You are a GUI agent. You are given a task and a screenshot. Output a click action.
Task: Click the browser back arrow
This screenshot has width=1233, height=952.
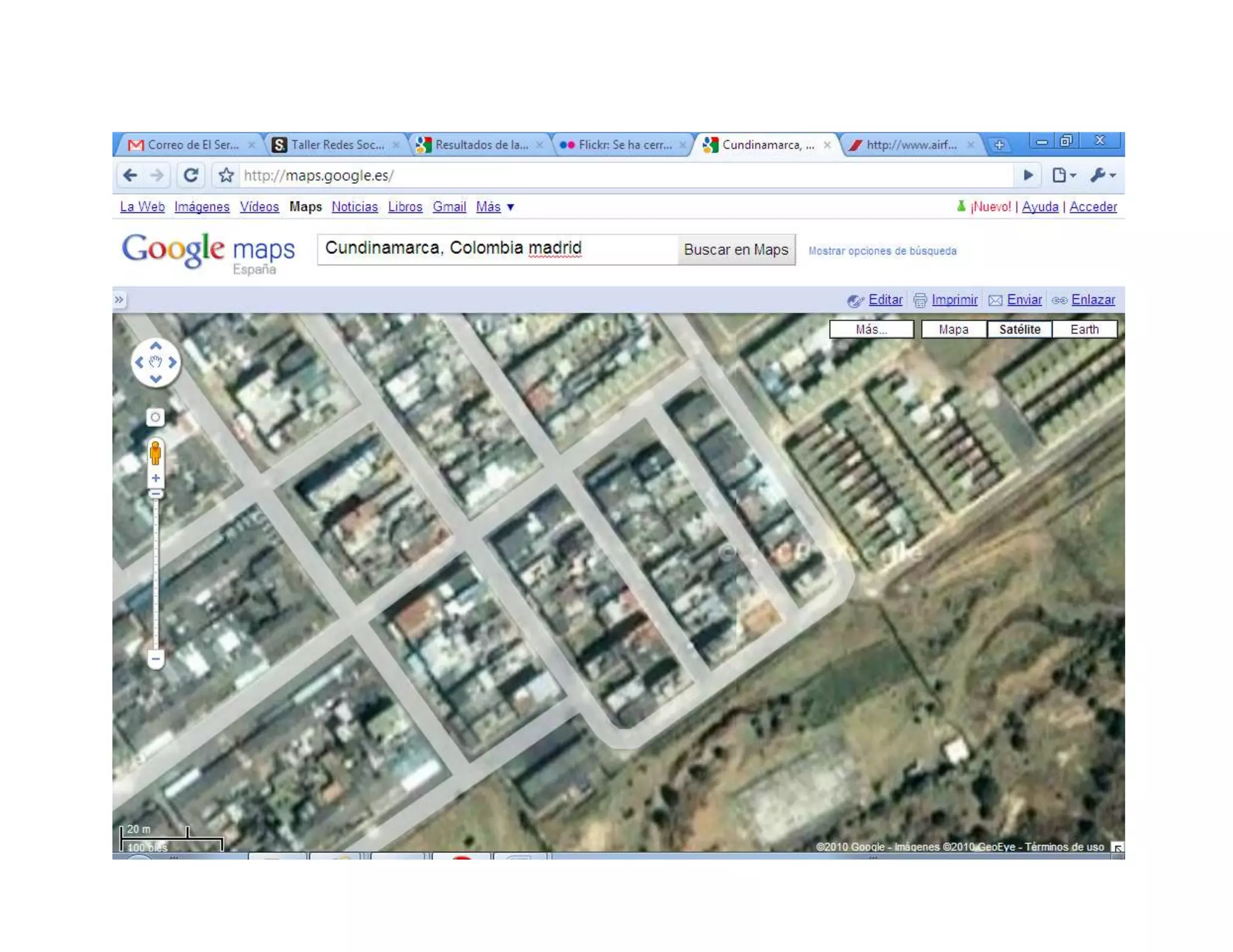(x=130, y=175)
